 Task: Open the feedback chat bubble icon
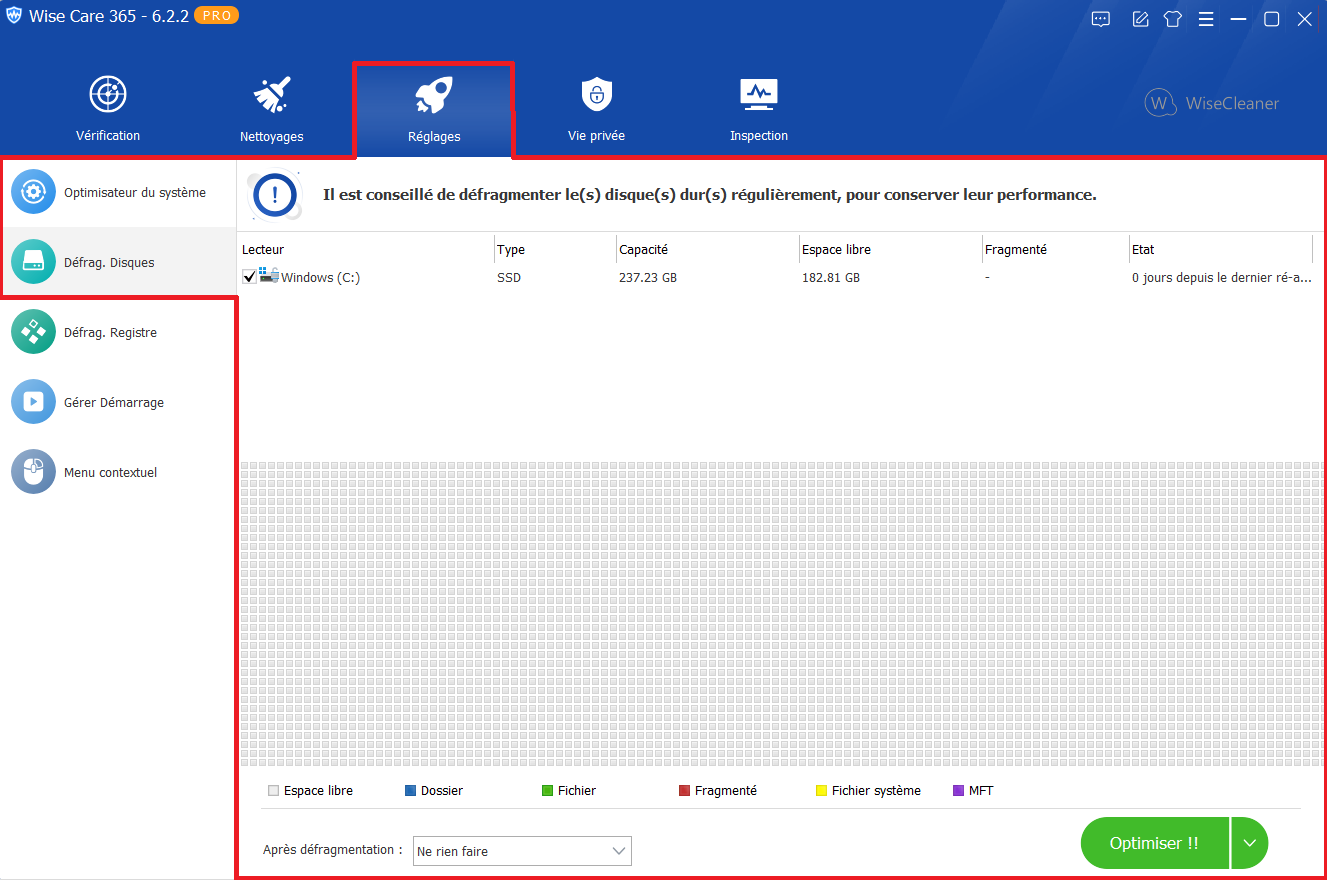[x=1101, y=19]
